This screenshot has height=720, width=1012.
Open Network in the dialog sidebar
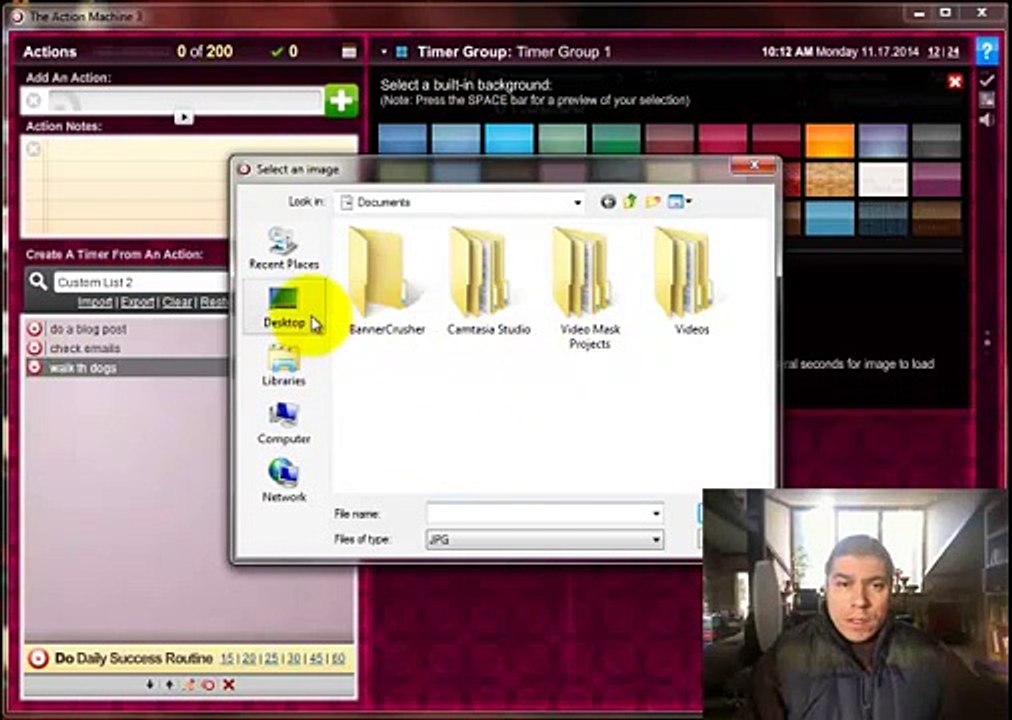(x=283, y=481)
